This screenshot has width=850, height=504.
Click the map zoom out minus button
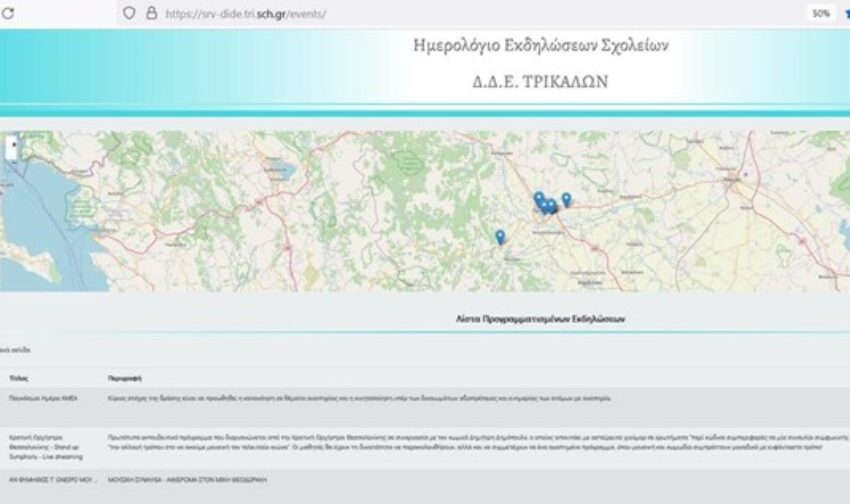coord(13,155)
